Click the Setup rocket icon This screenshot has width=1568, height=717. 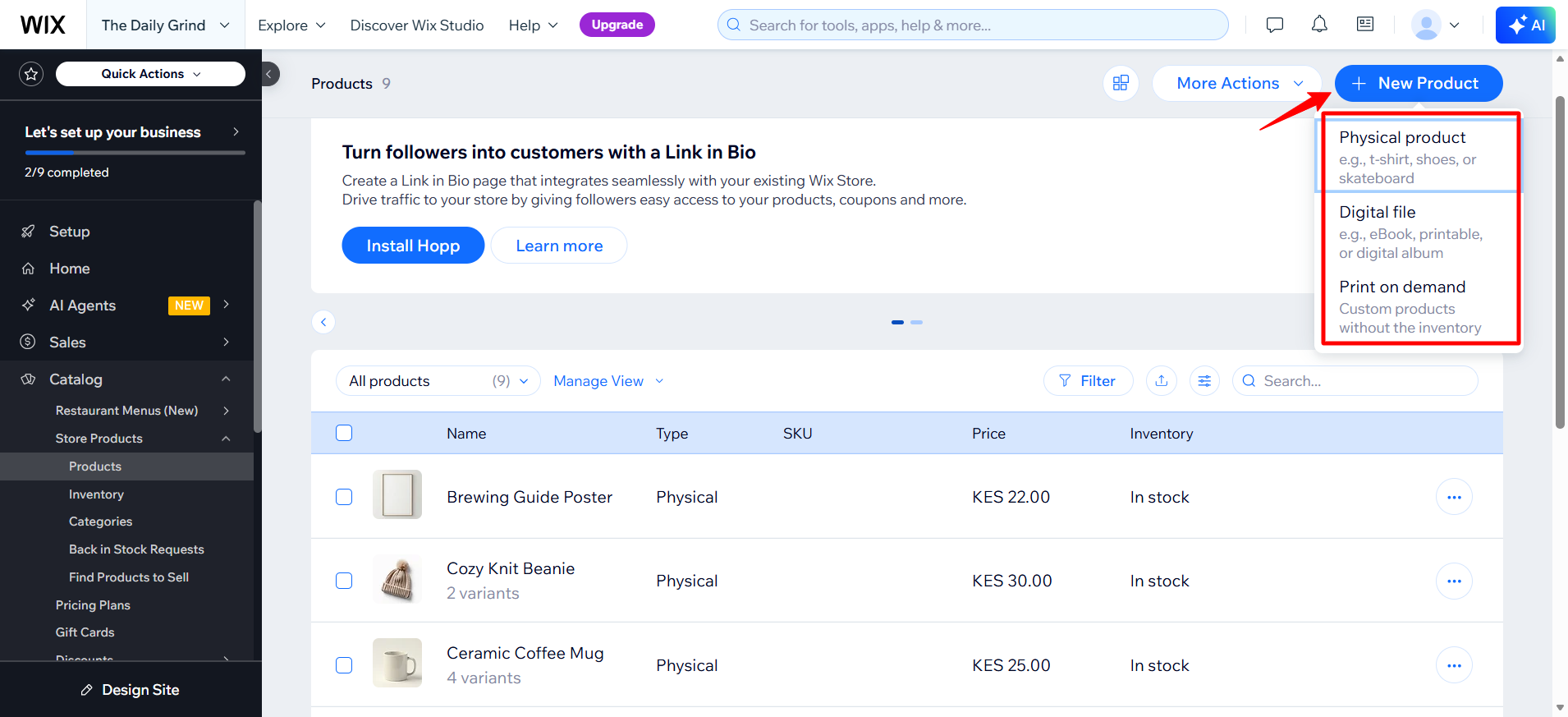[x=28, y=232]
